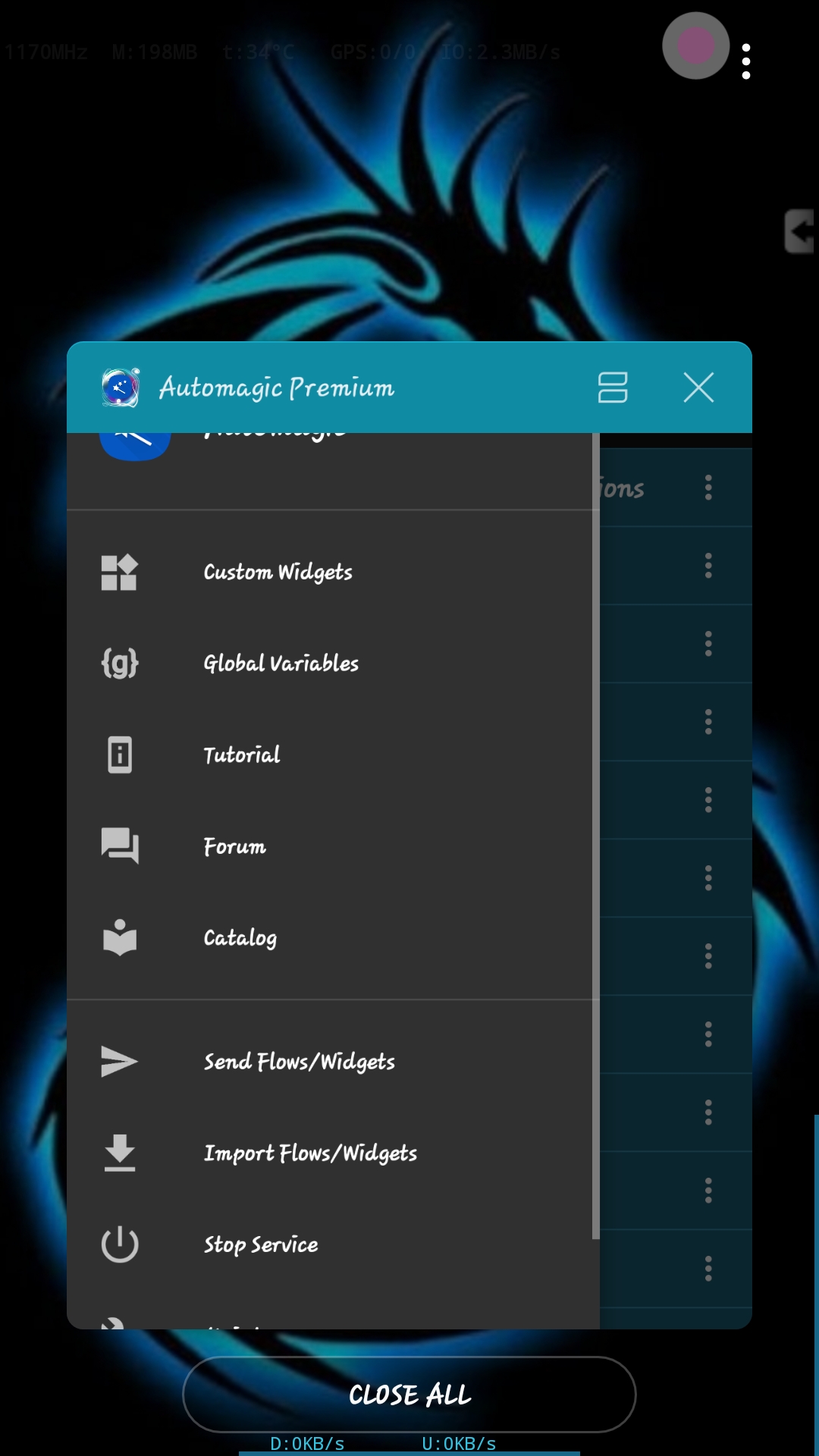Tap the Catalog book icon
The width and height of the screenshot is (819, 1456).
120,937
